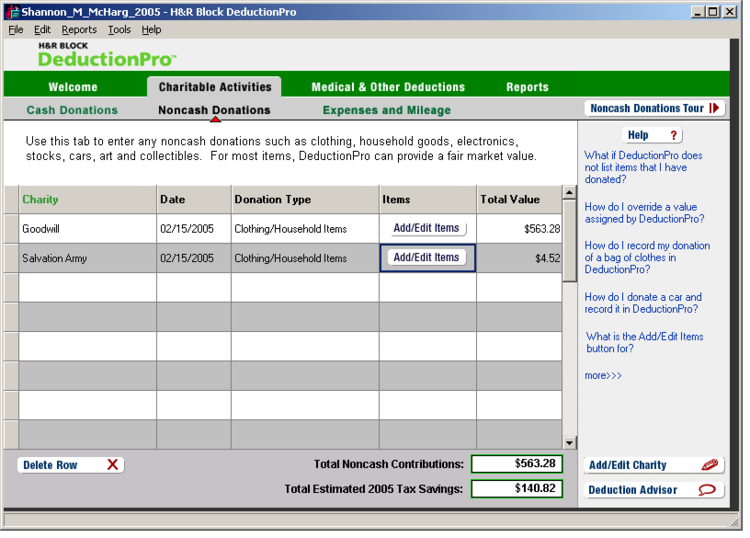Viewport: 750px width, 538px height.
Task: Click the Items column header
Action: click(428, 199)
